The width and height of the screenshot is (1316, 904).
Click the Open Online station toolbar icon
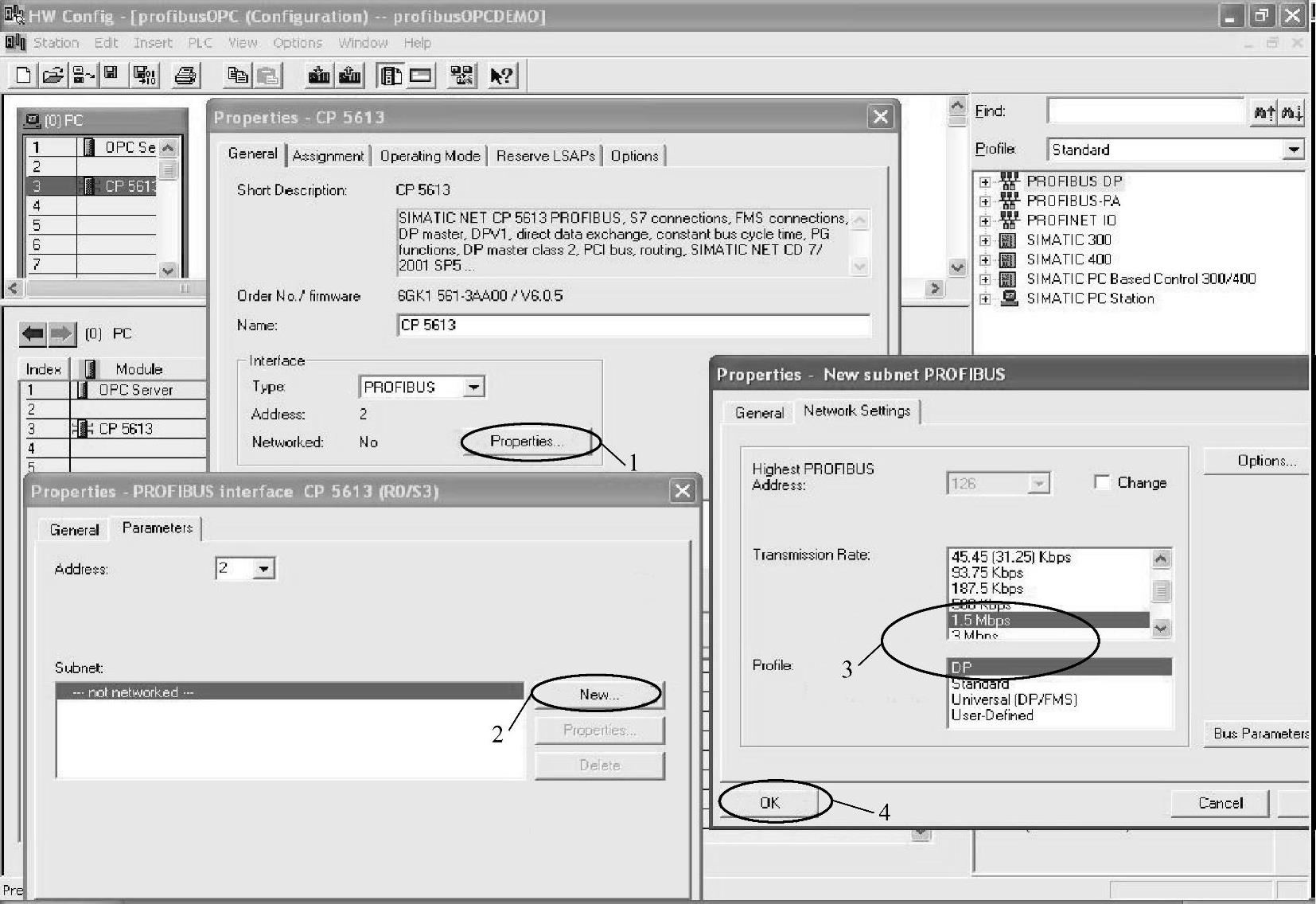click(84, 76)
